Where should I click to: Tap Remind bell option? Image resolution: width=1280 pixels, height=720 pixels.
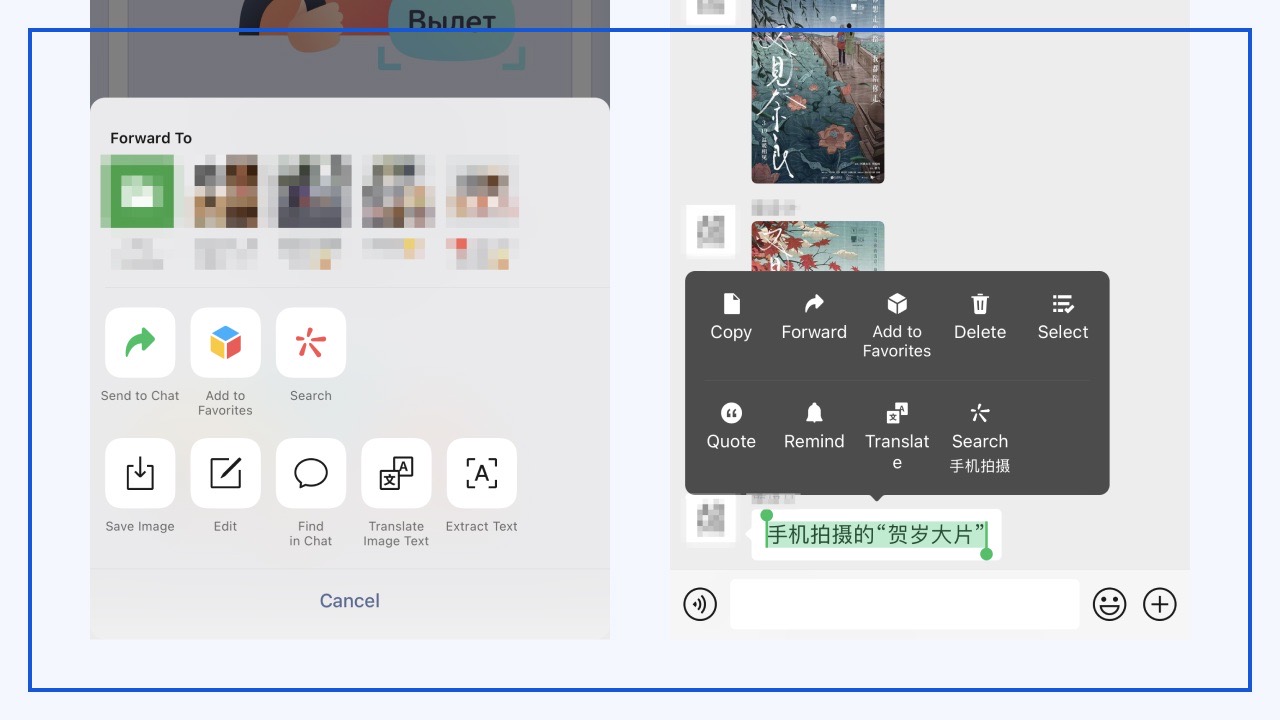[814, 426]
